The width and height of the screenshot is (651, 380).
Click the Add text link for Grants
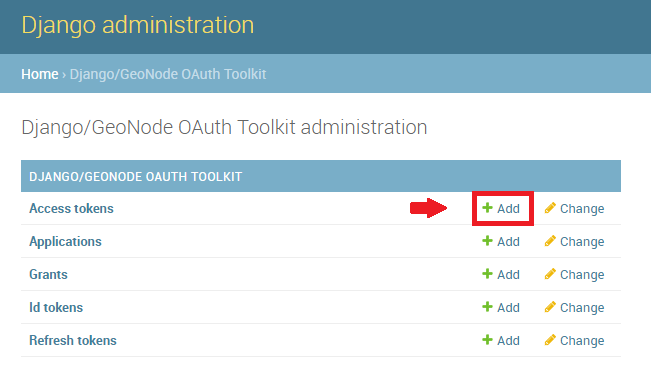click(509, 275)
